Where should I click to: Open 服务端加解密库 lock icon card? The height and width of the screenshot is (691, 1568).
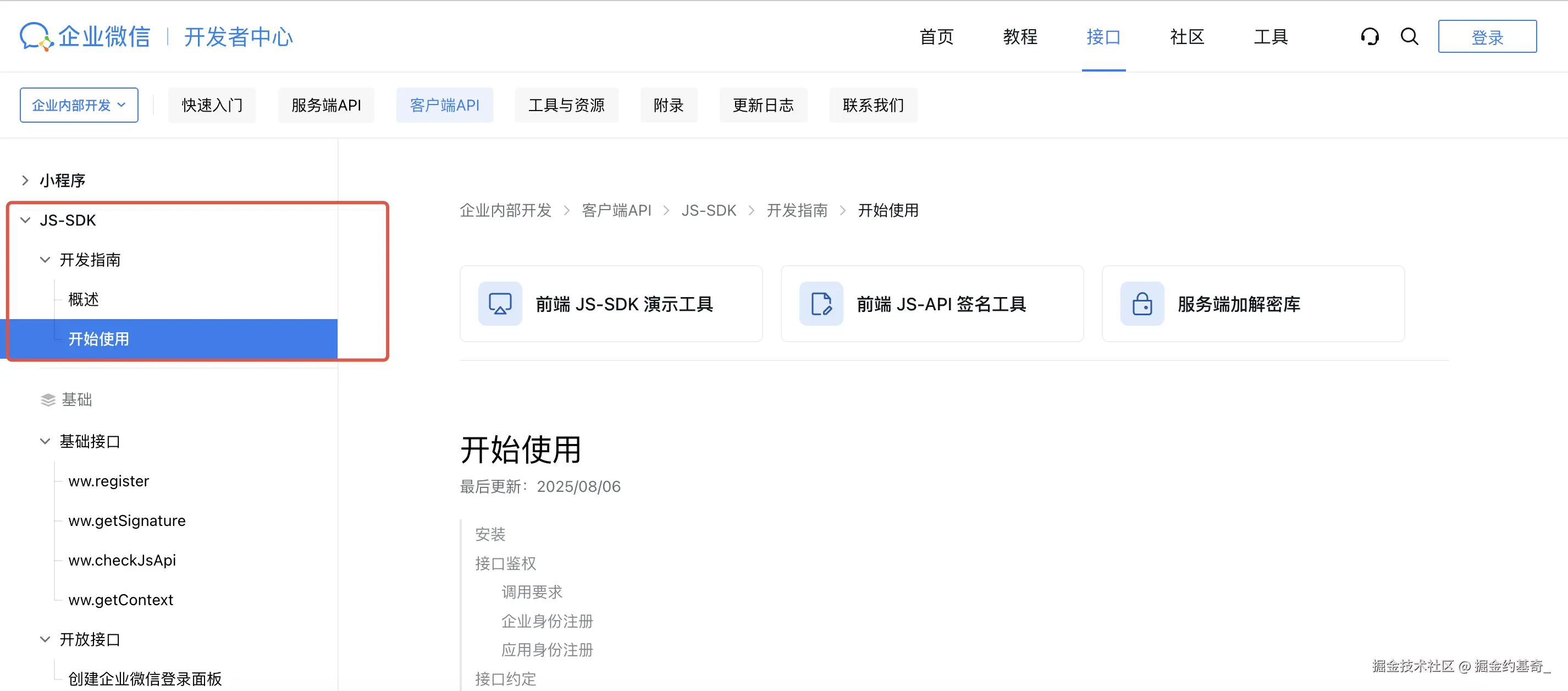(x=1142, y=304)
